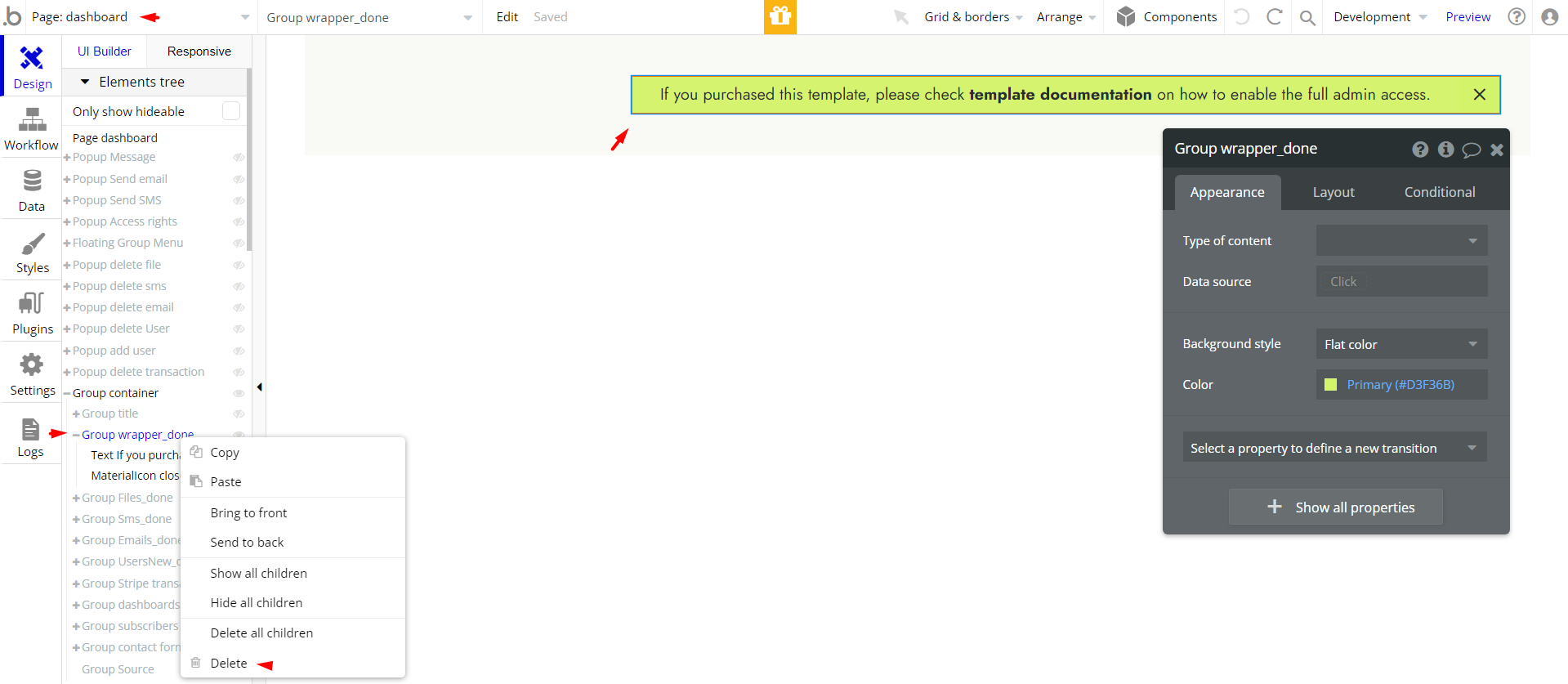Image resolution: width=1568 pixels, height=684 pixels.
Task: Open the Arrange dropdown
Action: (1066, 17)
